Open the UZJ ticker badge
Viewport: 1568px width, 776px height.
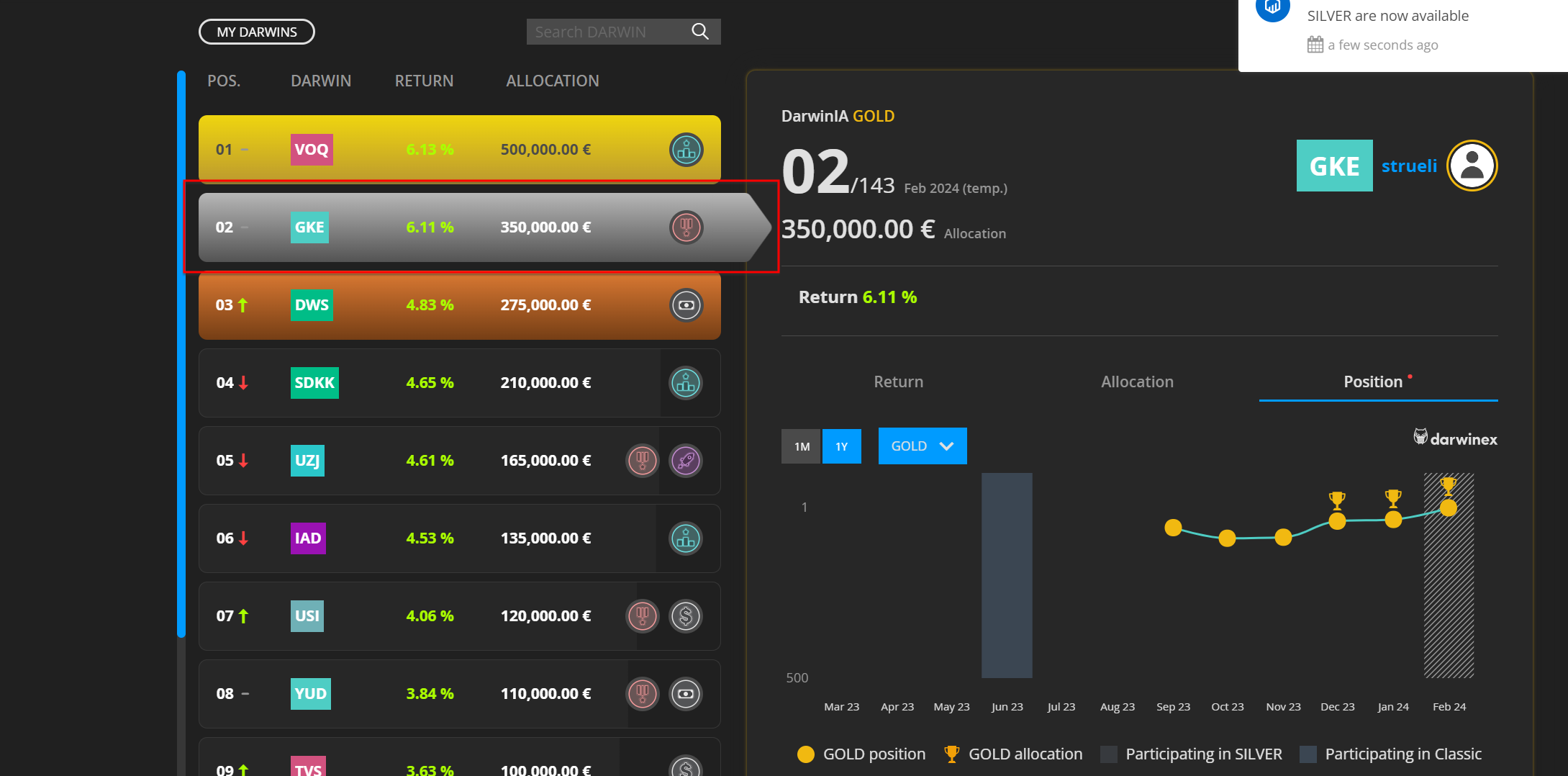(x=307, y=461)
